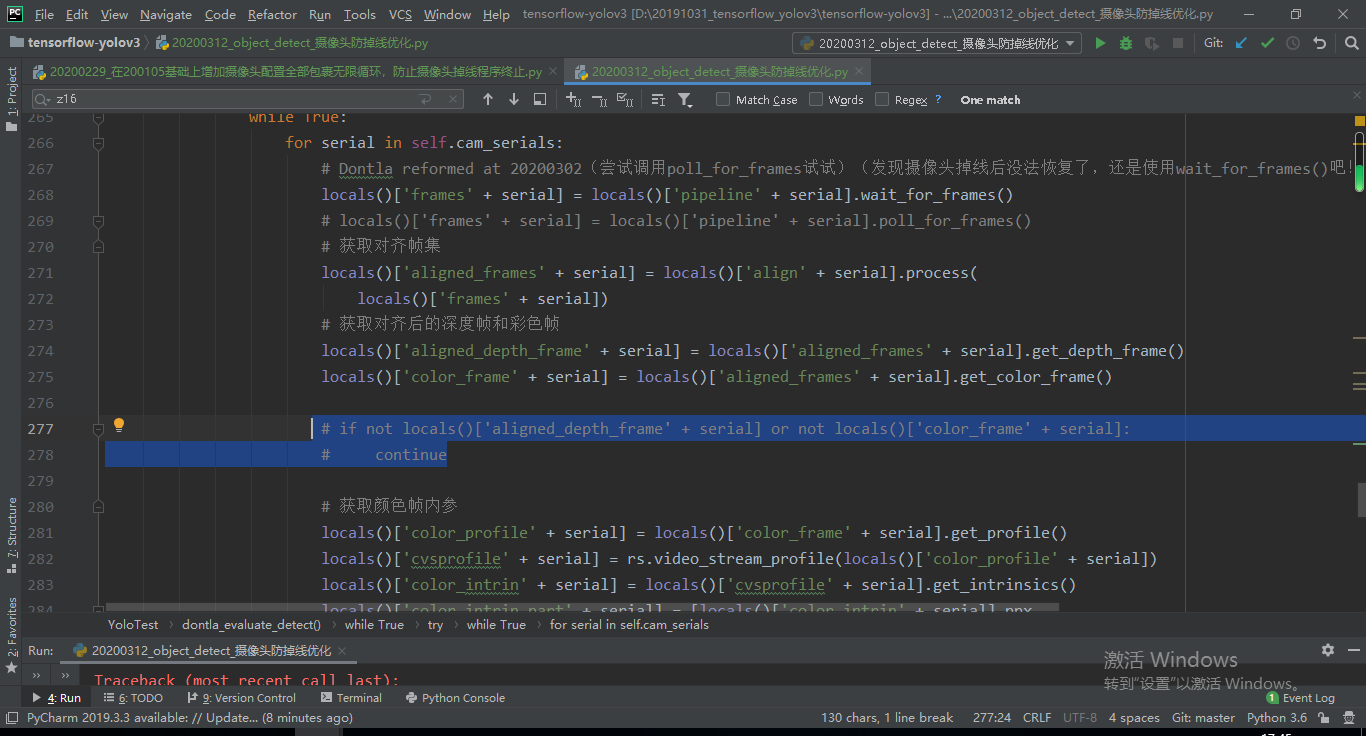Screen dimensions: 1366x736
Task: Toggle Regex search mode
Action: (x=878, y=99)
